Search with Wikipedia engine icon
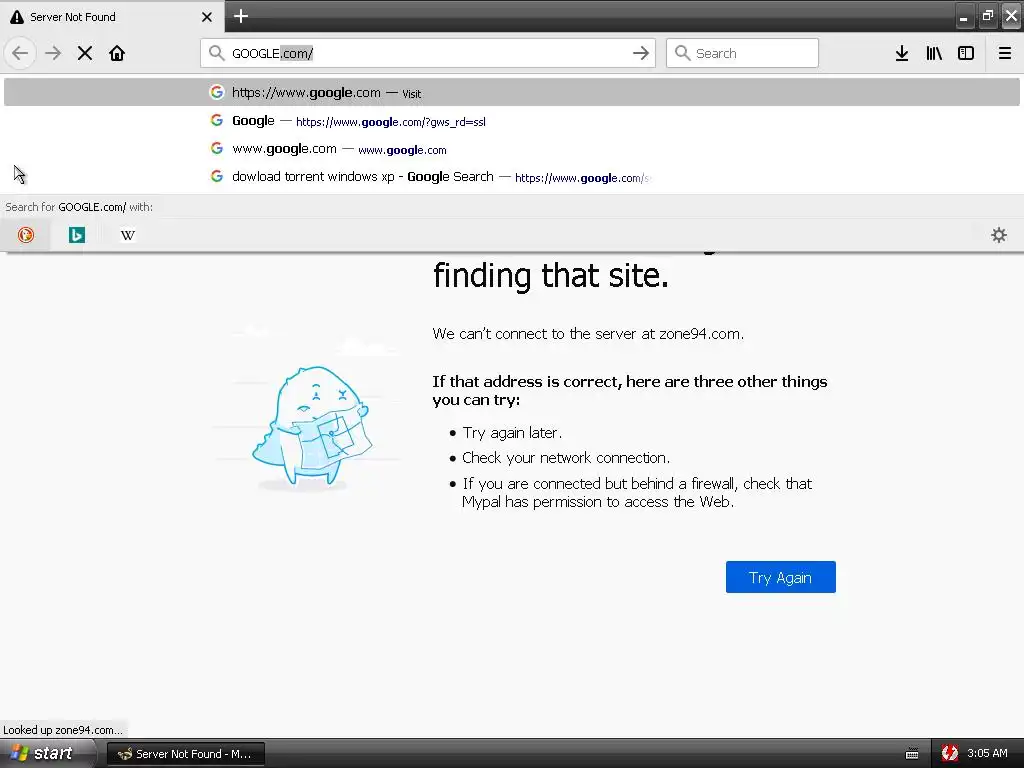This screenshot has width=1024, height=768. (x=127, y=235)
